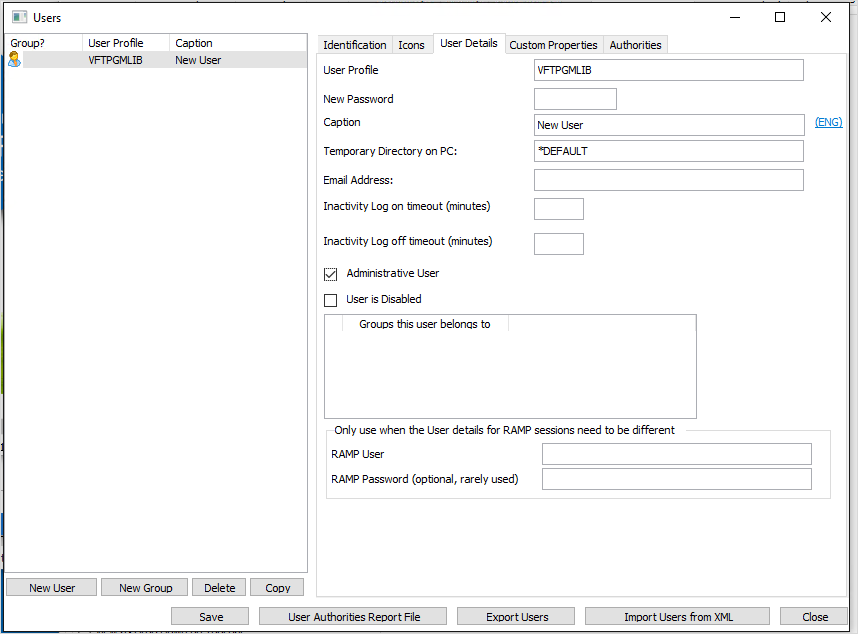
Task: Switch to the Identification tab
Action: pos(355,45)
